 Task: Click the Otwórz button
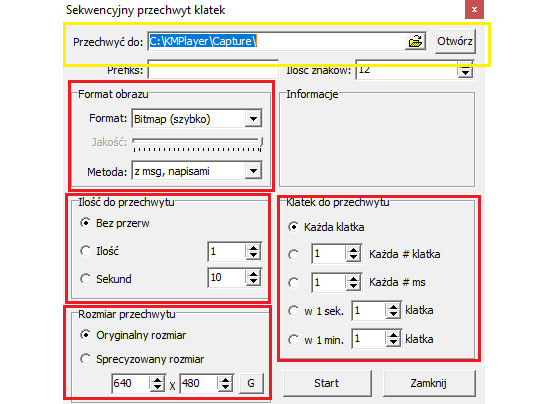455,41
